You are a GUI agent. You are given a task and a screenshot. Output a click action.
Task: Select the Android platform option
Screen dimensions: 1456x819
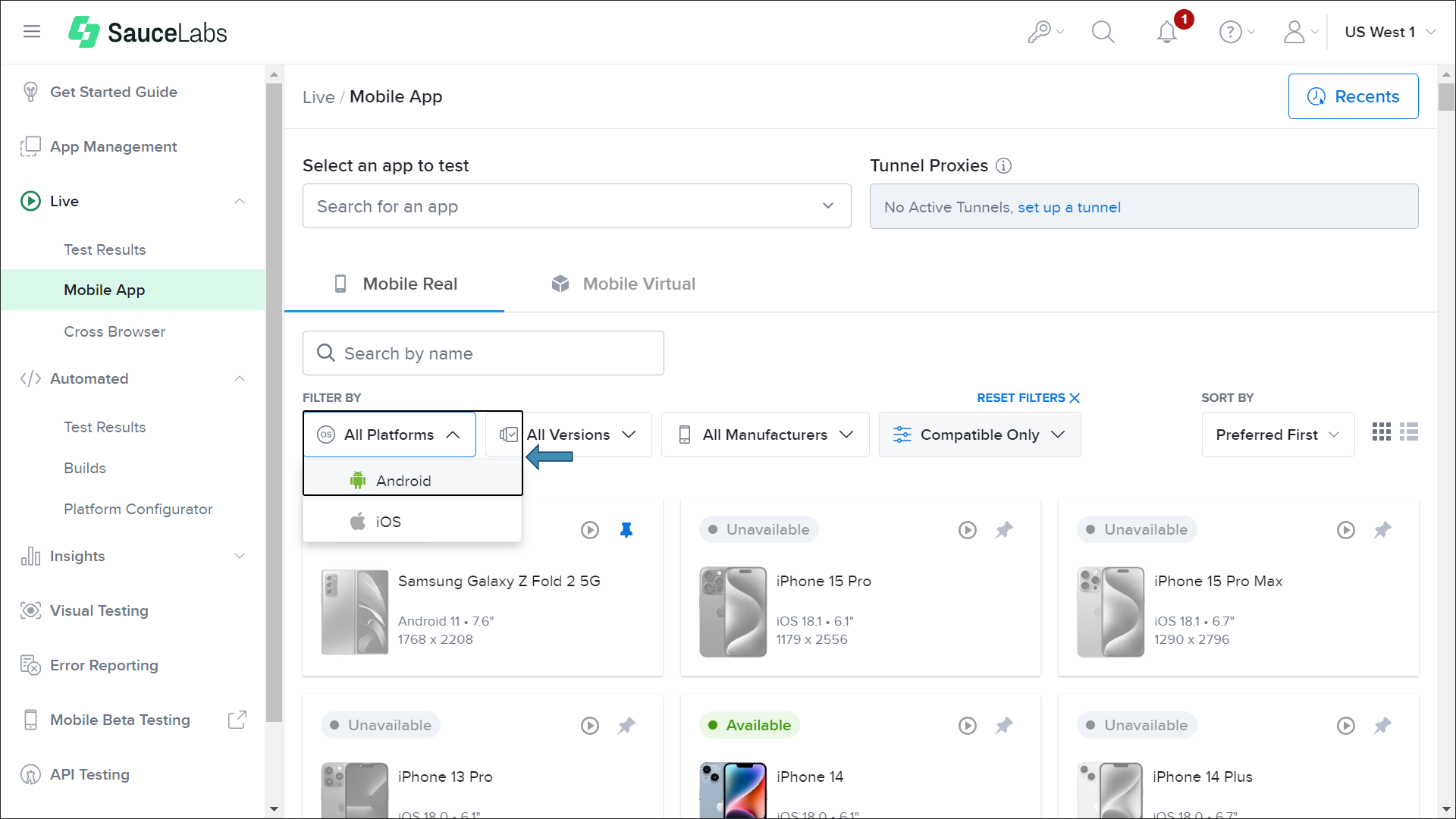413,481
